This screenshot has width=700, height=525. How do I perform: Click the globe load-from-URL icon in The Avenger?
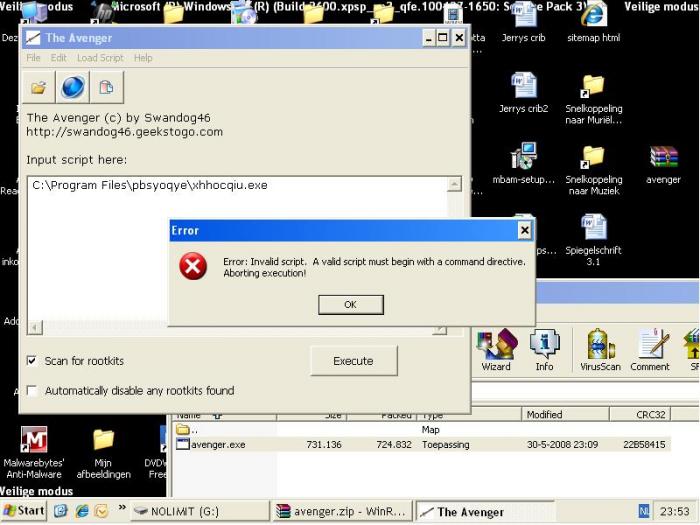(73, 87)
